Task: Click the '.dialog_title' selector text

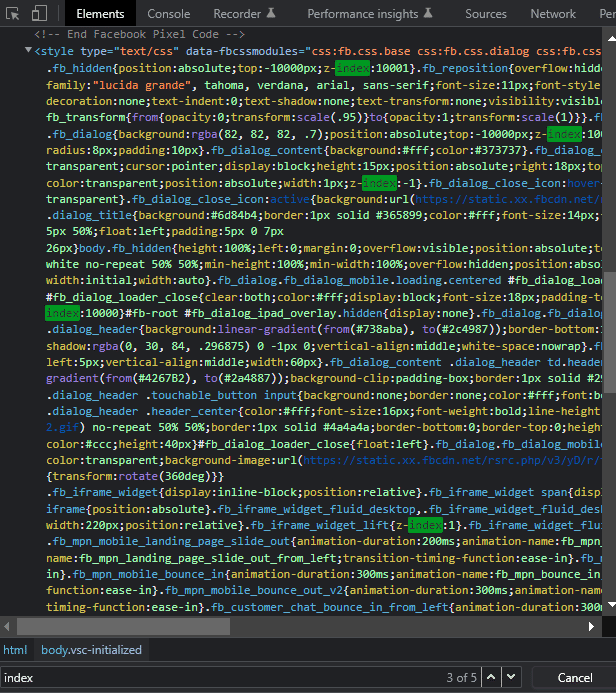Action: [89, 215]
